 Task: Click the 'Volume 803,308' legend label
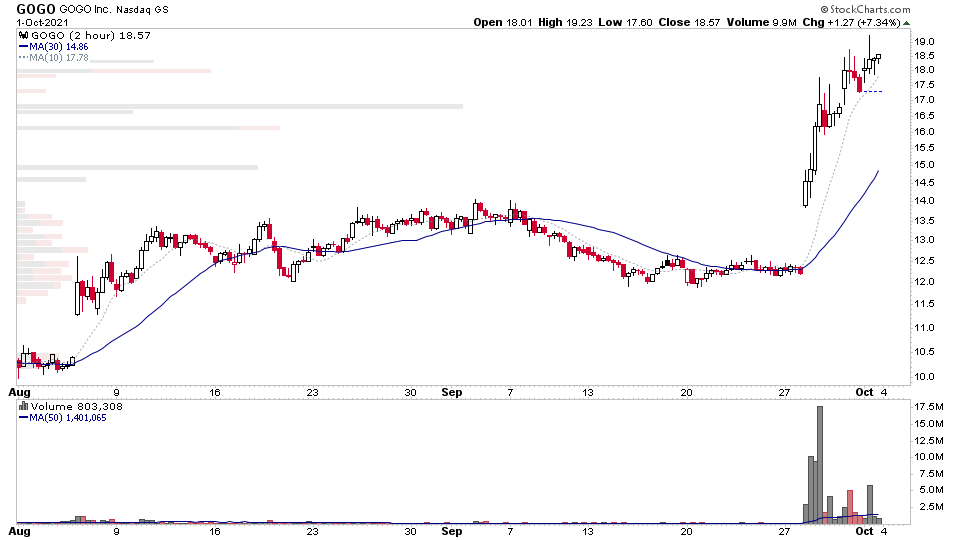coord(77,407)
